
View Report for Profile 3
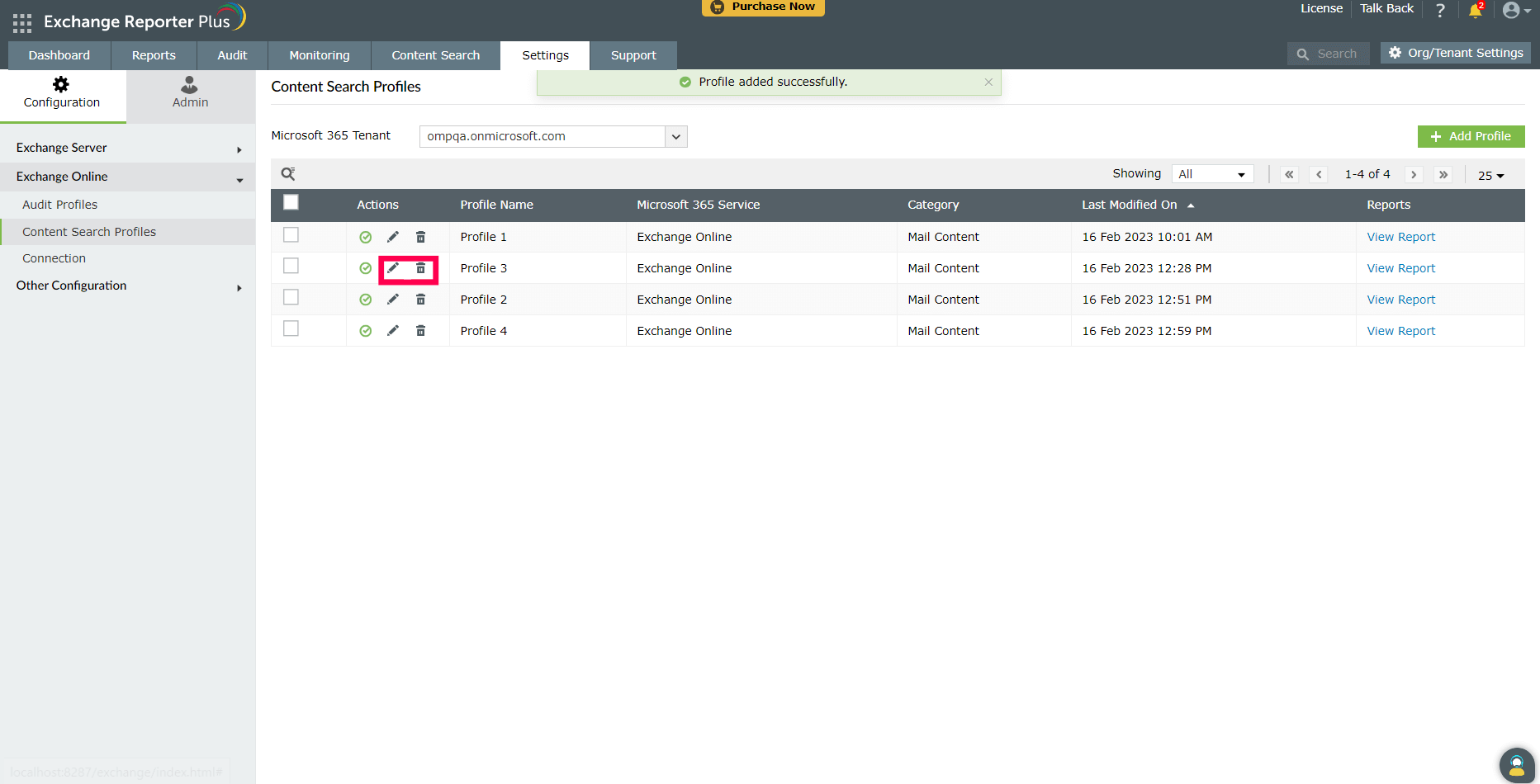[1401, 268]
